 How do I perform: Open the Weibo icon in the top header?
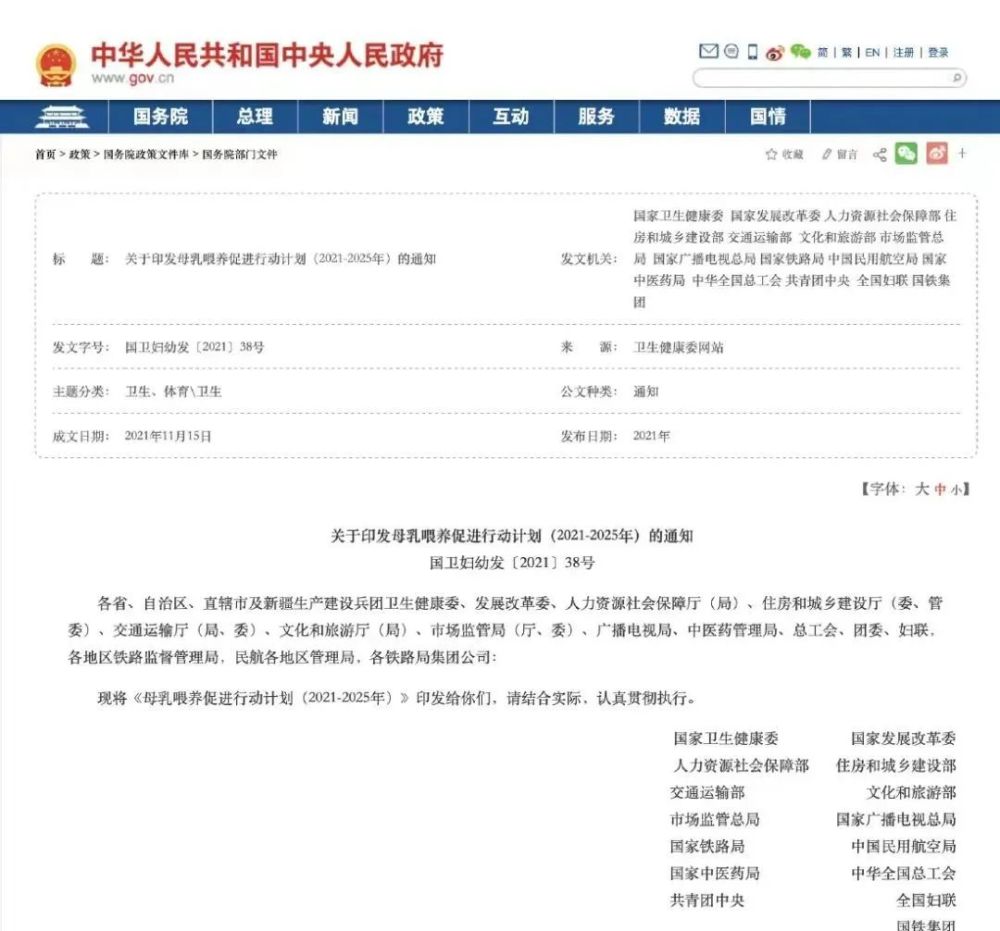click(775, 52)
